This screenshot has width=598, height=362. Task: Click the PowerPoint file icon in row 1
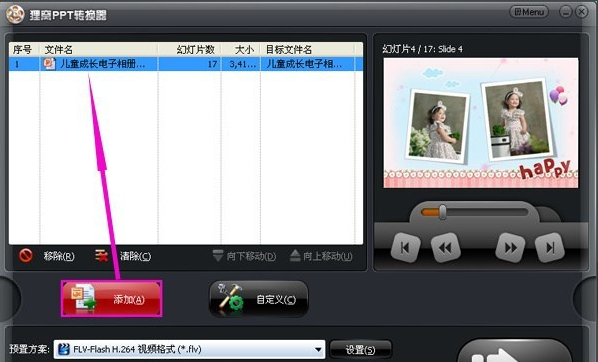click(50, 64)
